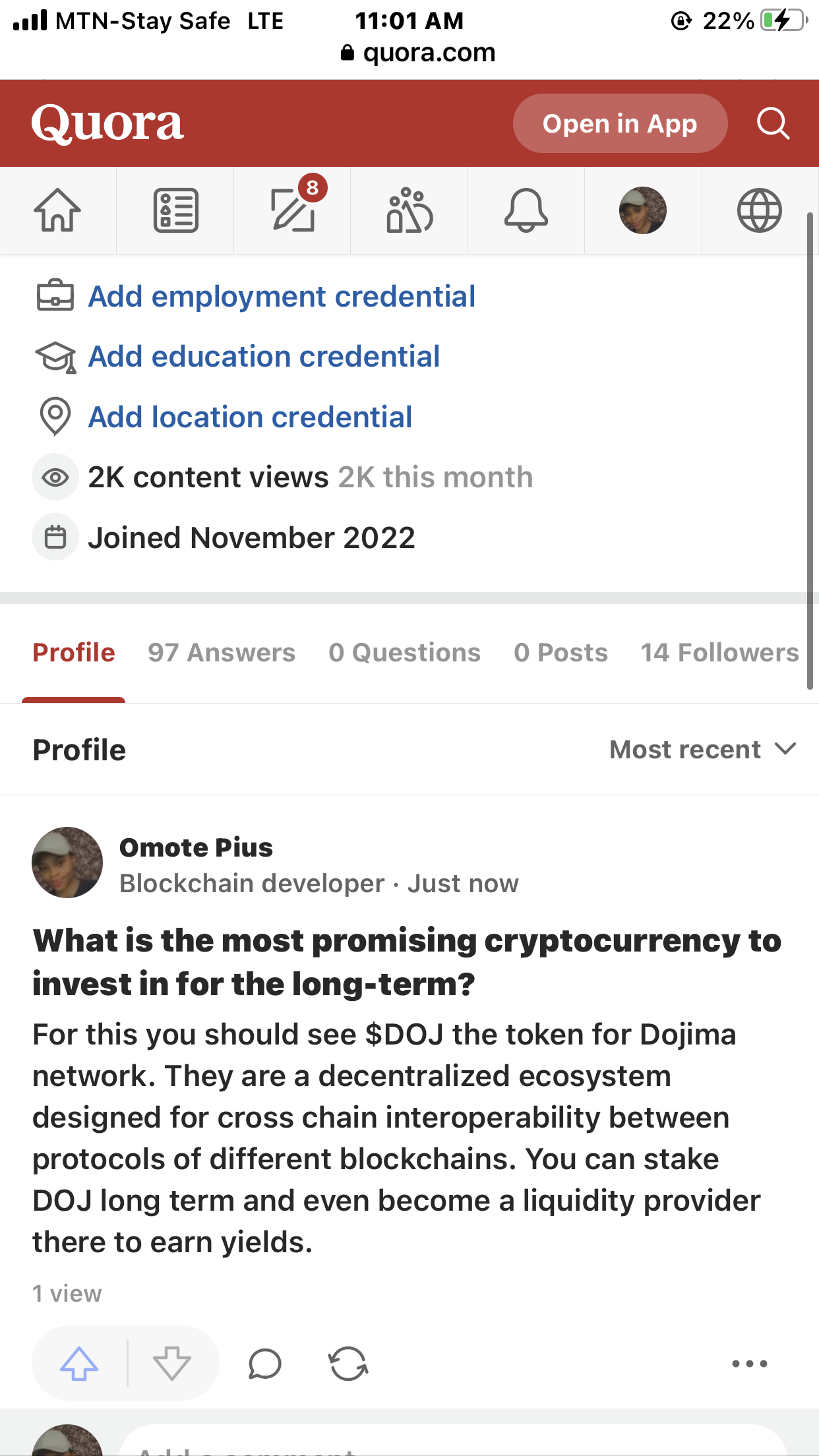
Task: Open the three-dot more options menu
Action: 749,1363
